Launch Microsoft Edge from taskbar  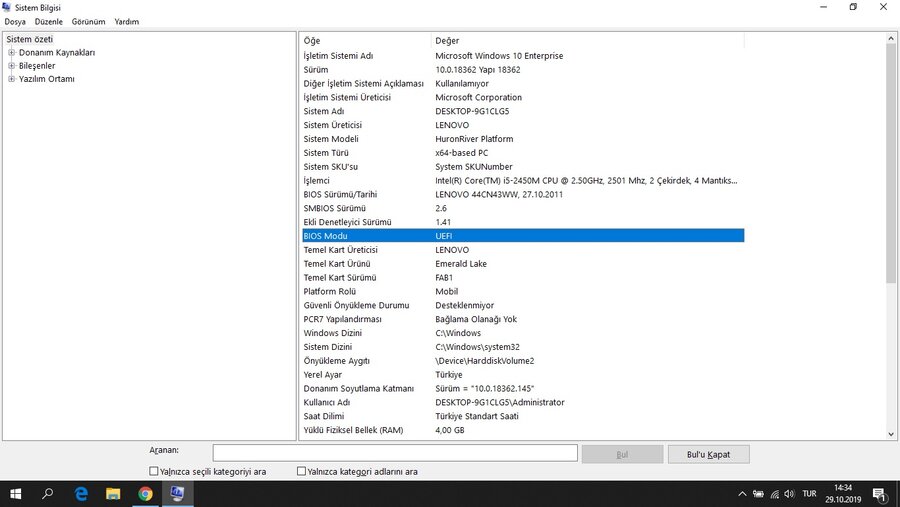(x=81, y=494)
